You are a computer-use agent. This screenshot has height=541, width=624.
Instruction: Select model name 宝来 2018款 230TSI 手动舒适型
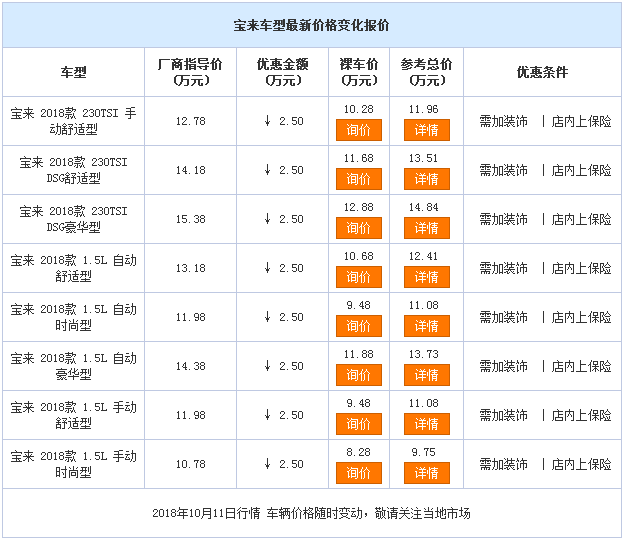[x=73, y=121]
